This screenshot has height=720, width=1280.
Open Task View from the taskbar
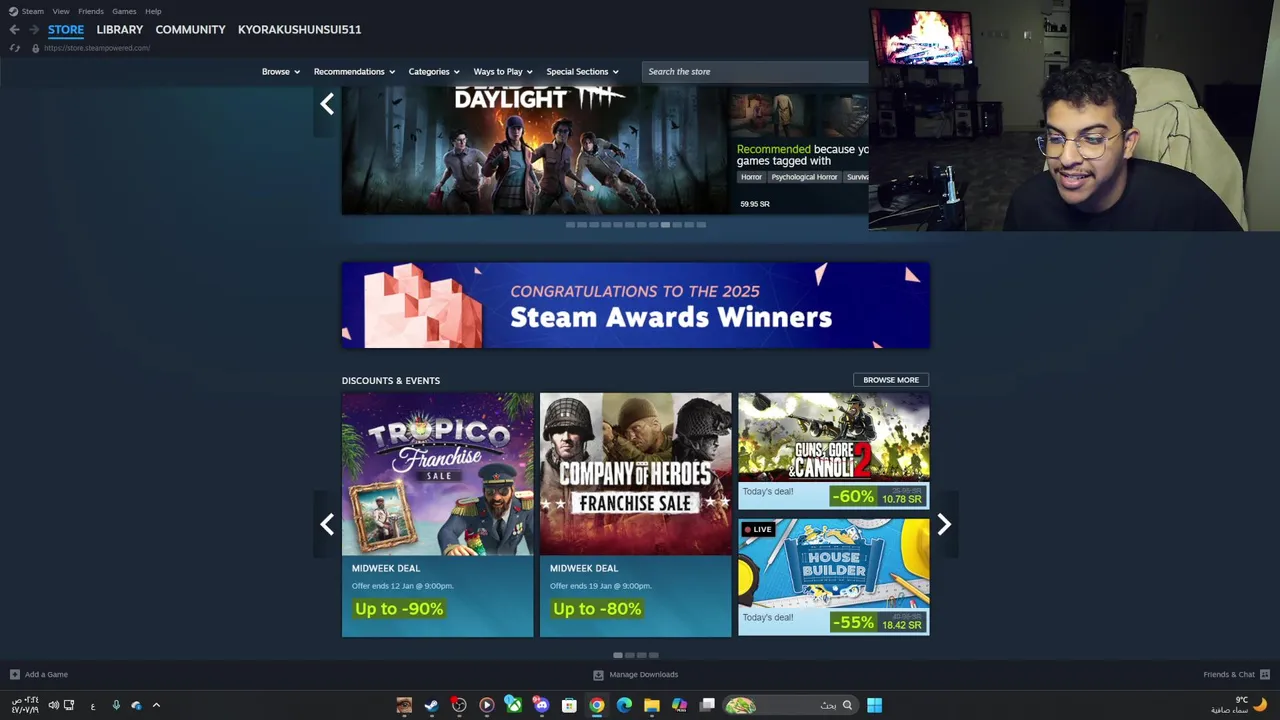(707, 705)
